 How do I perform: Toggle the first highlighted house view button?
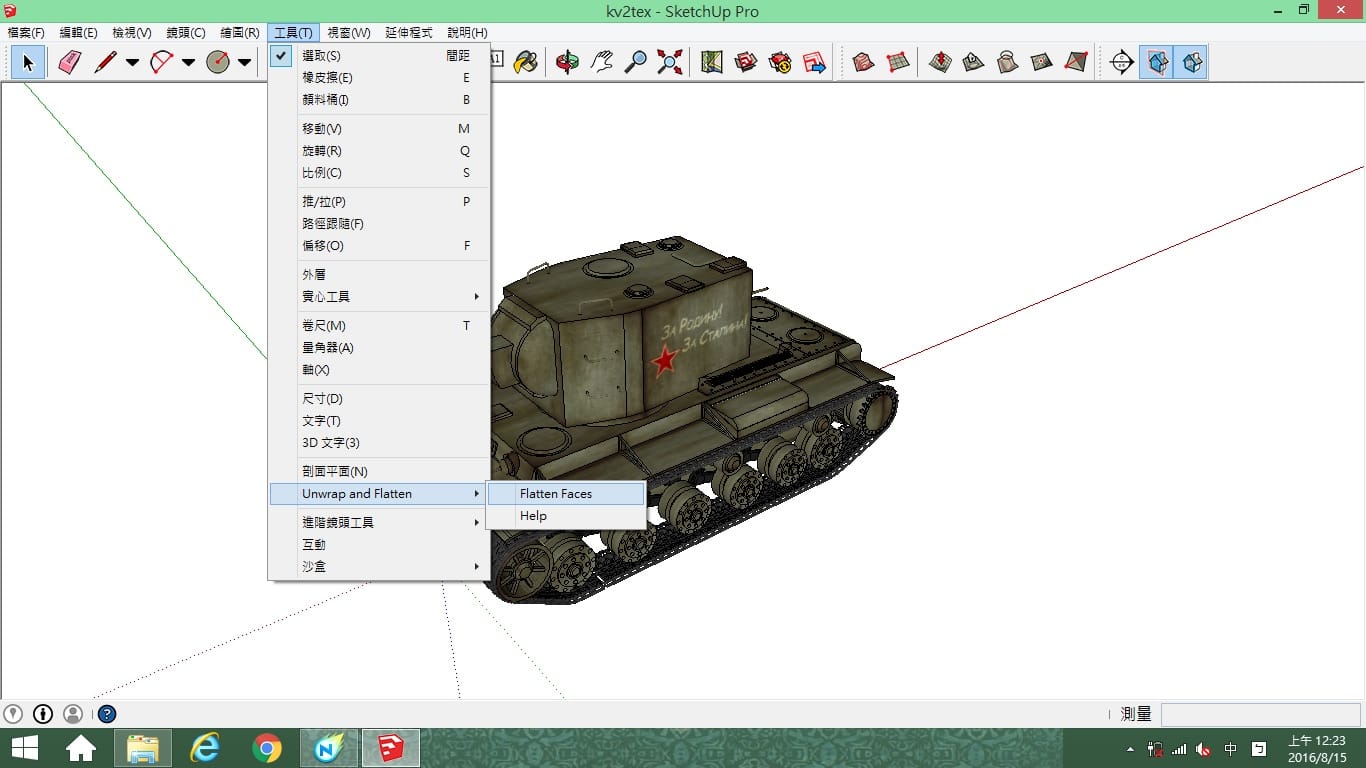[1157, 62]
